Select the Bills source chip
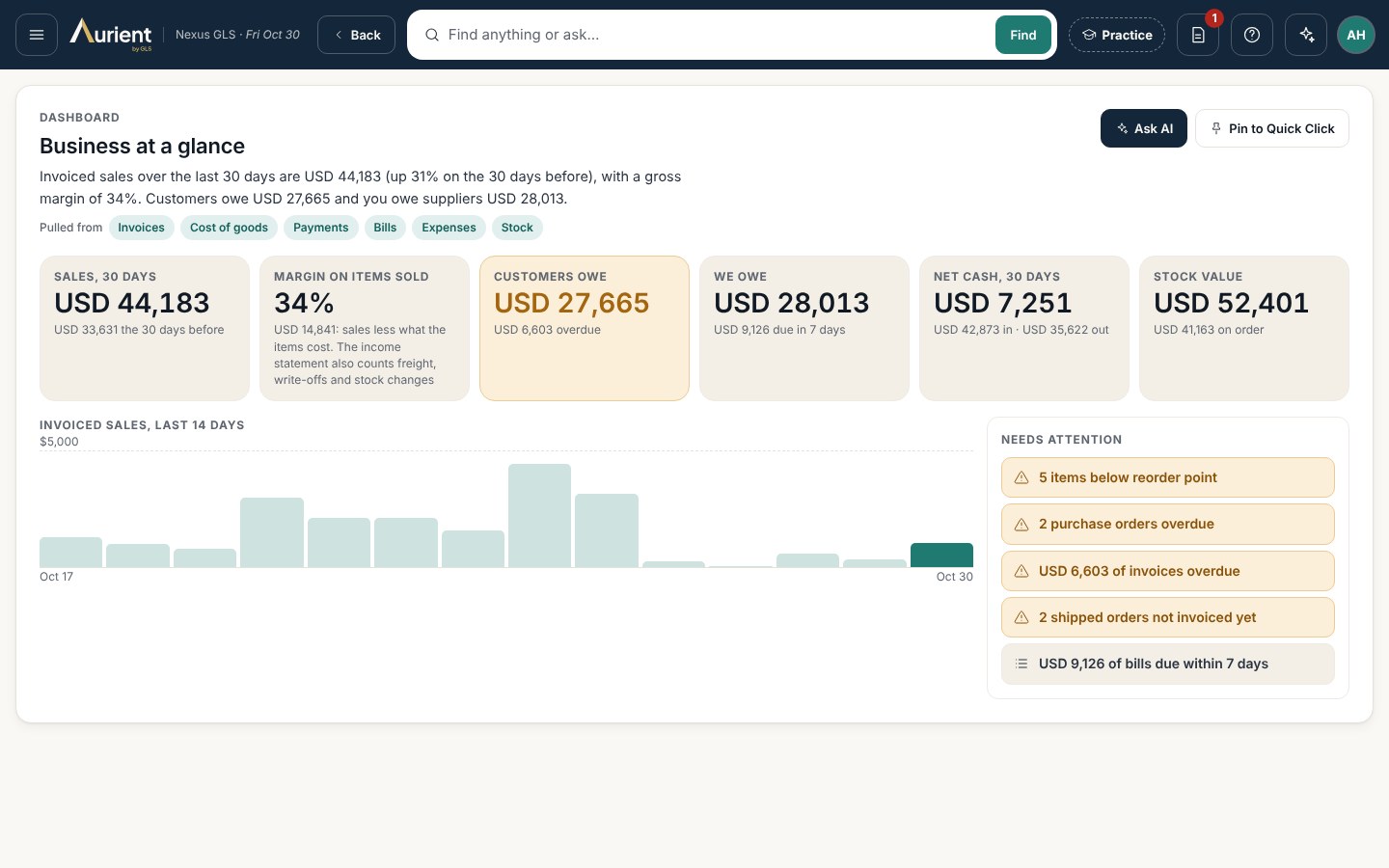 coord(385,228)
